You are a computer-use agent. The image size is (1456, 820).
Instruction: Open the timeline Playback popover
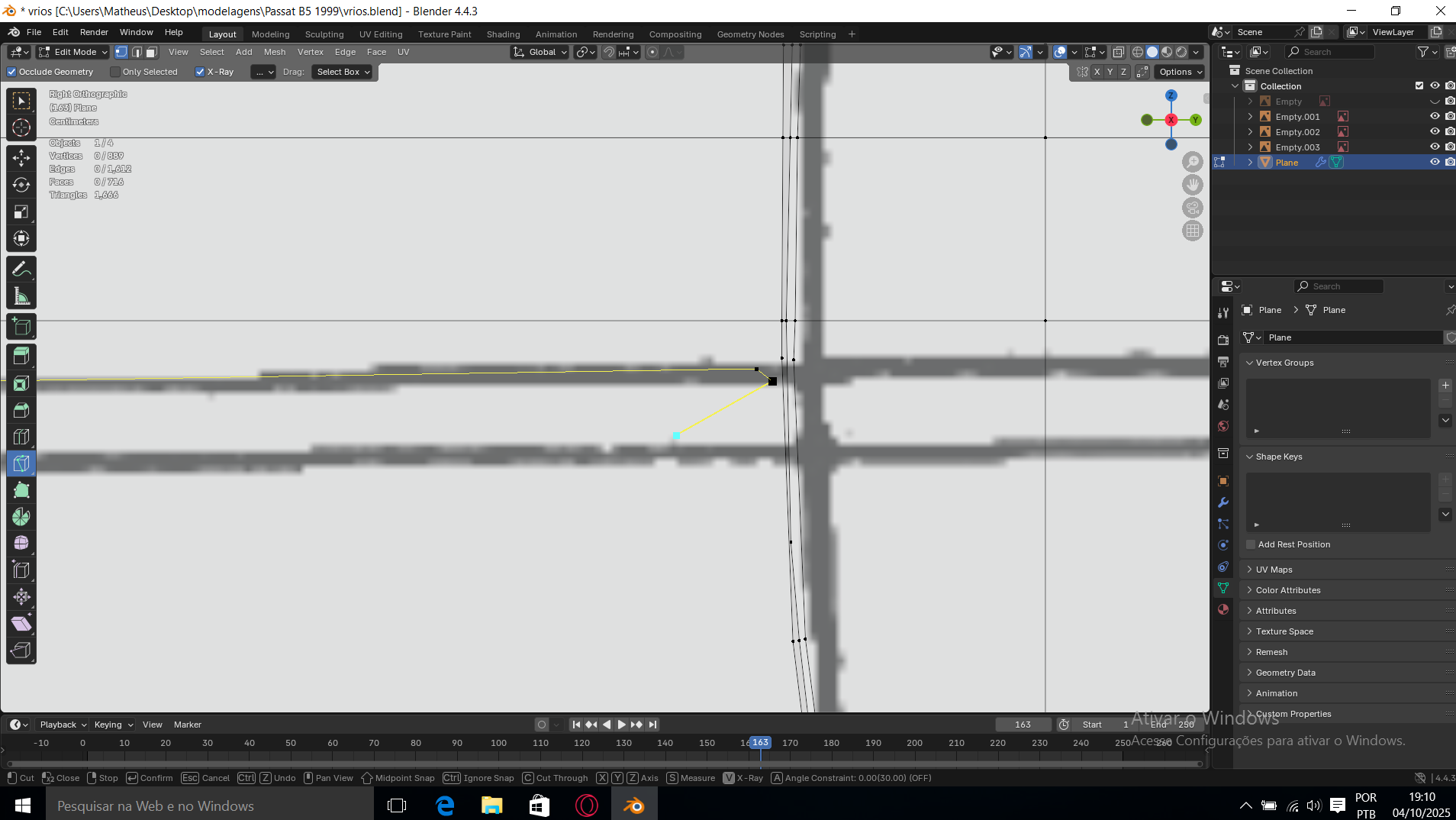[x=62, y=725]
